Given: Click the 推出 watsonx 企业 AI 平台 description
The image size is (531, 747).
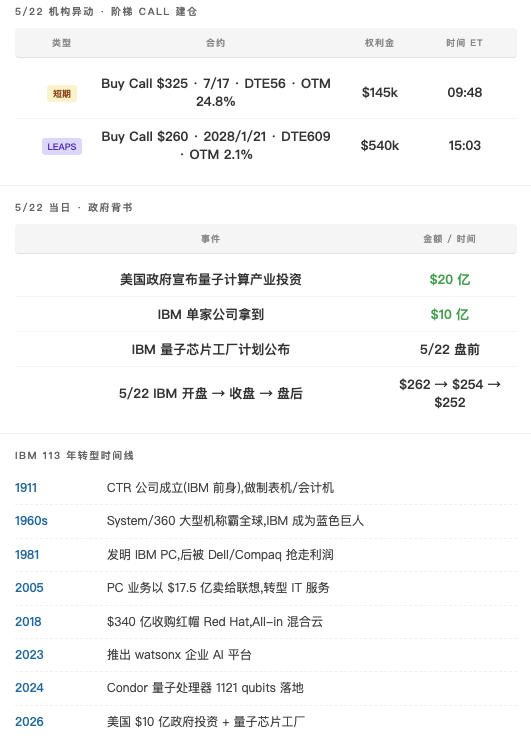Looking at the screenshot, I should (x=179, y=655).
